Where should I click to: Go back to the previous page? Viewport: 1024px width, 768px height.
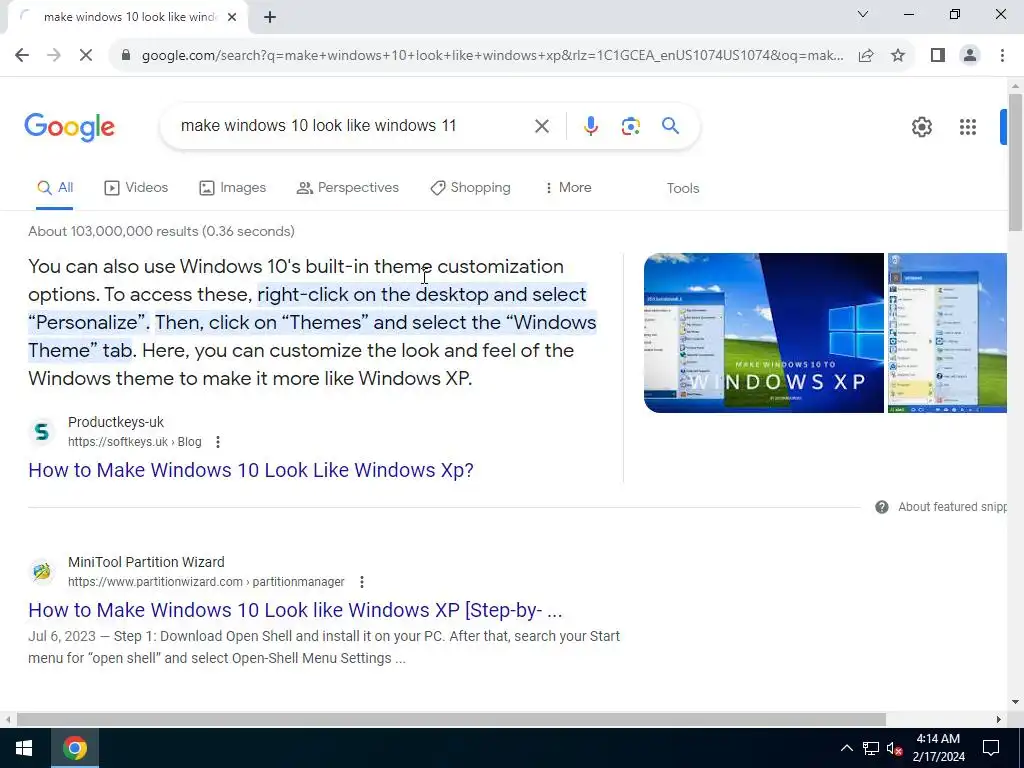point(22,55)
